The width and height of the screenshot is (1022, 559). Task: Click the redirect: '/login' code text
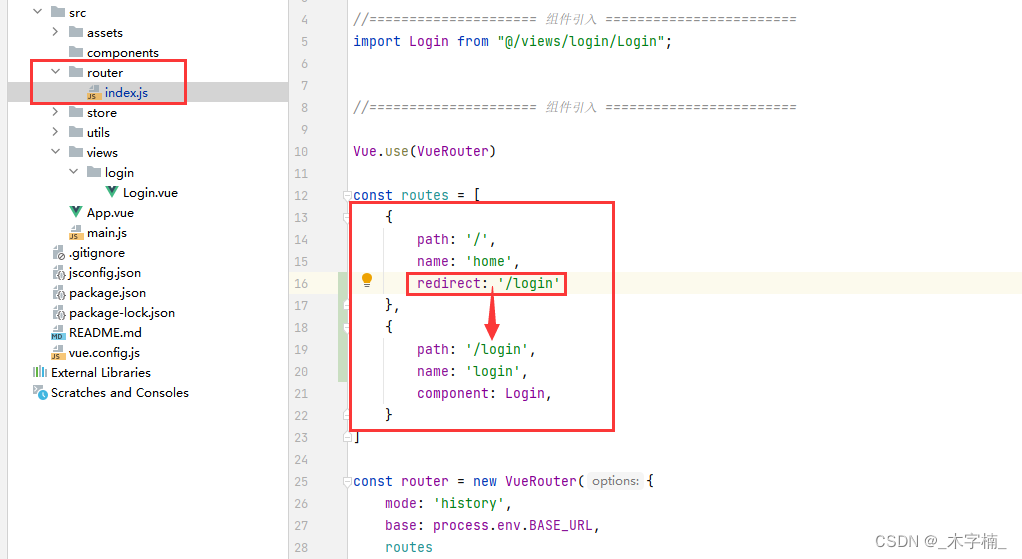click(488, 283)
